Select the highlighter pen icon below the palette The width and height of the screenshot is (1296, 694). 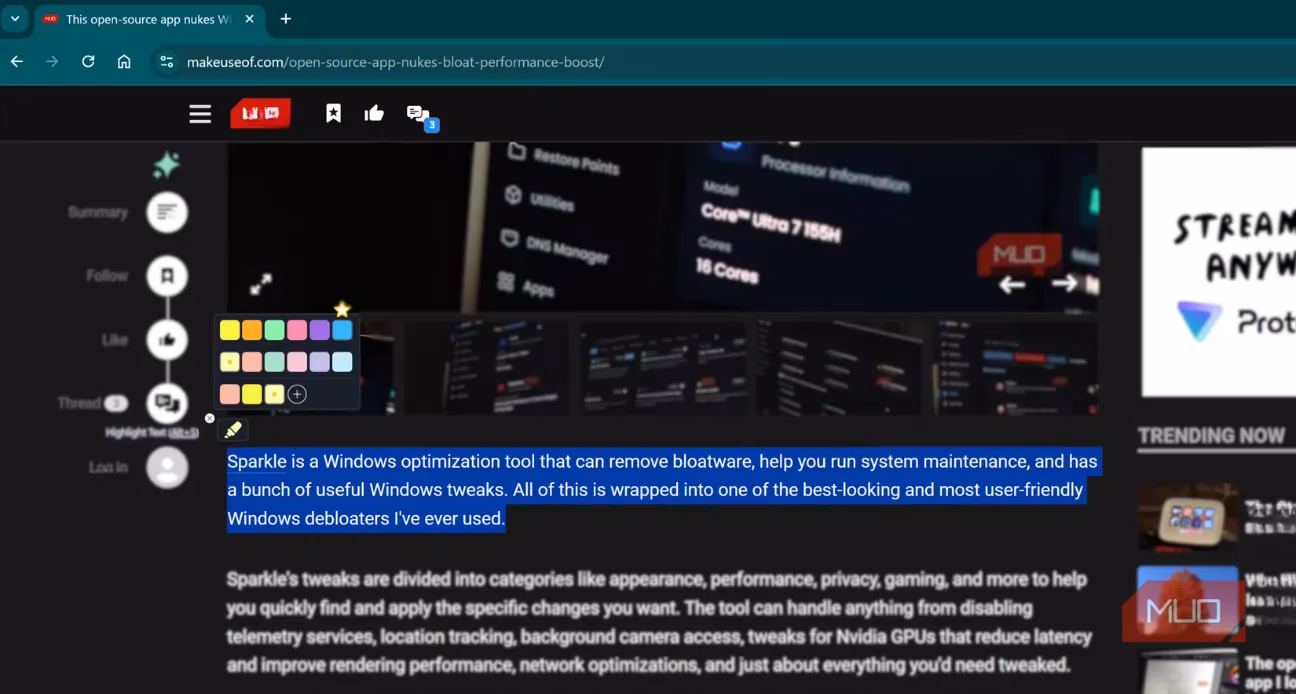pos(234,429)
